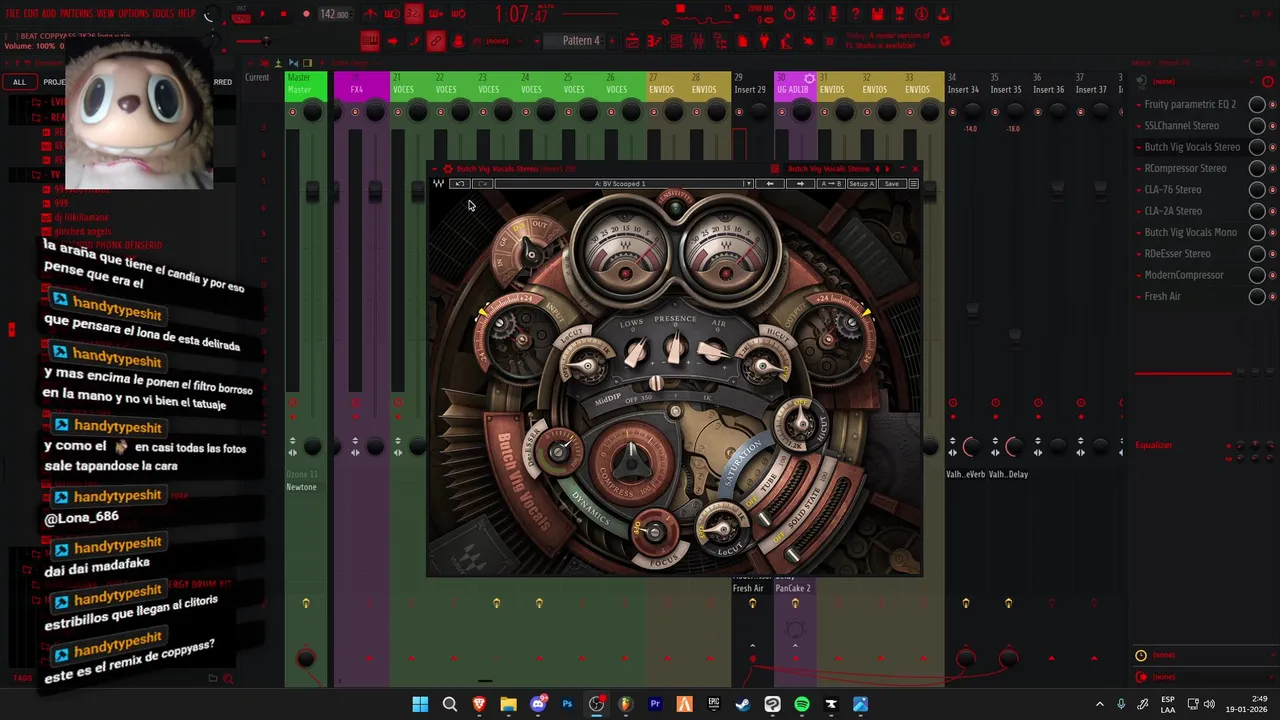Select the Butch Vig Vocals Mono effect slot
The width and height of the screenshot is (1280, 720).
[1190, 232]
